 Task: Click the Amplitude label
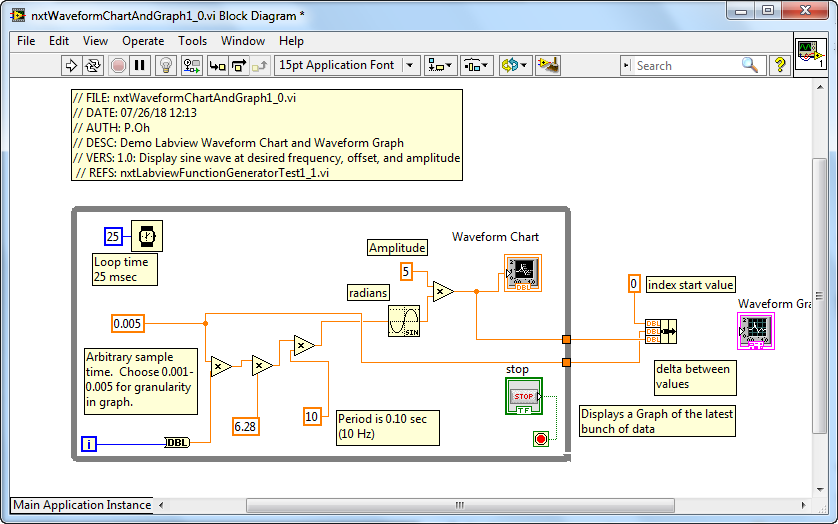[x=397, y=248]
